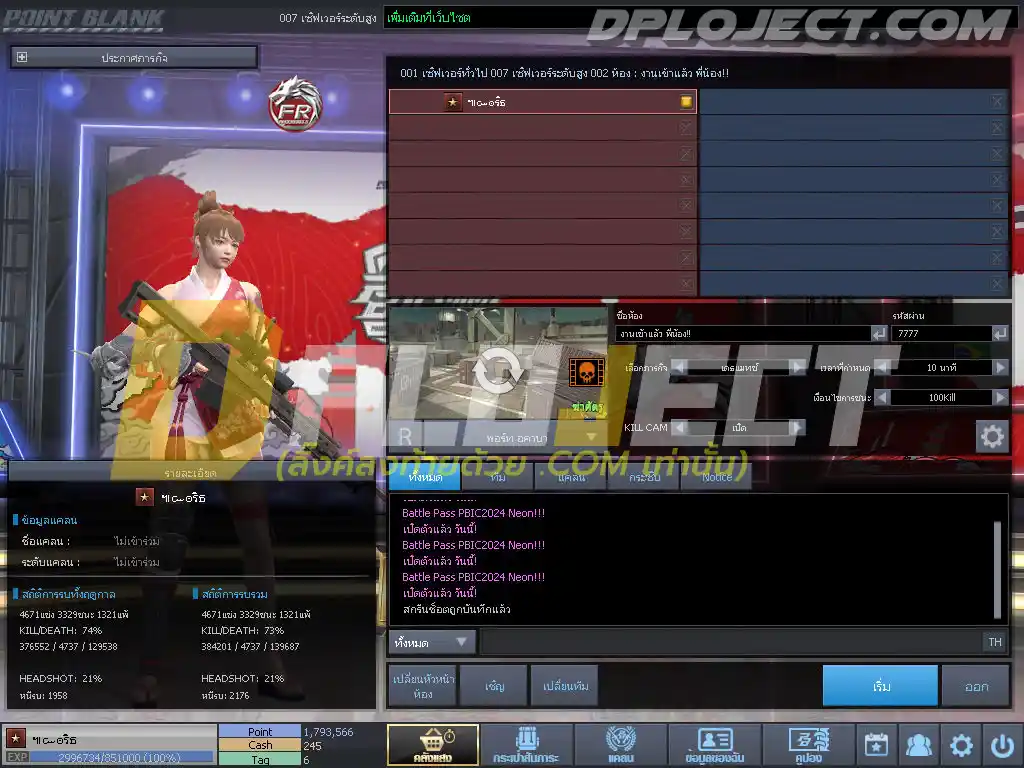Click the เพิ่มเติมที่เว็บไซต์ link at top
The image size is (1024, 768).
pos(428,18)
